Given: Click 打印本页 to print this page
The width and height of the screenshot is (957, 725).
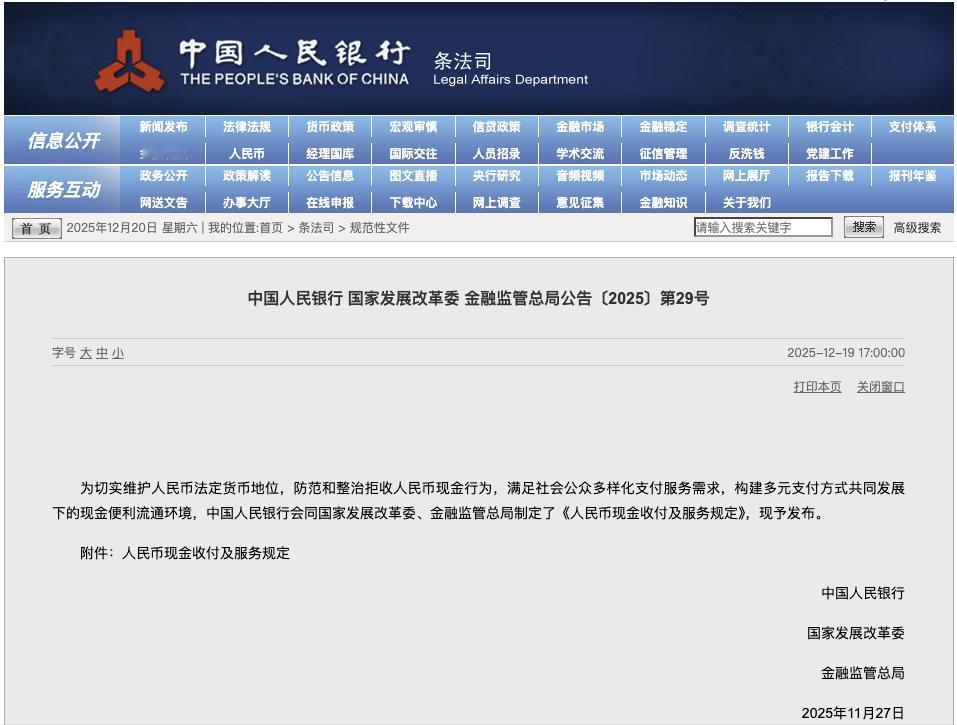Looking at the screenshot, I should (x=820, y=386).
